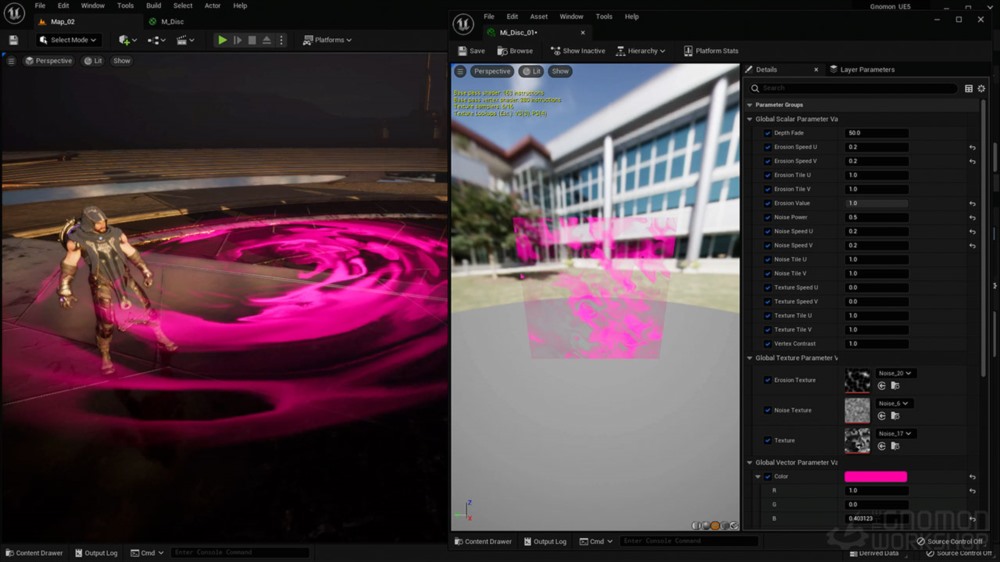This screenshot has width=1000, height=562.
Task: Uncheck the Depth Fade parameter override
Action: coord(767,133)
